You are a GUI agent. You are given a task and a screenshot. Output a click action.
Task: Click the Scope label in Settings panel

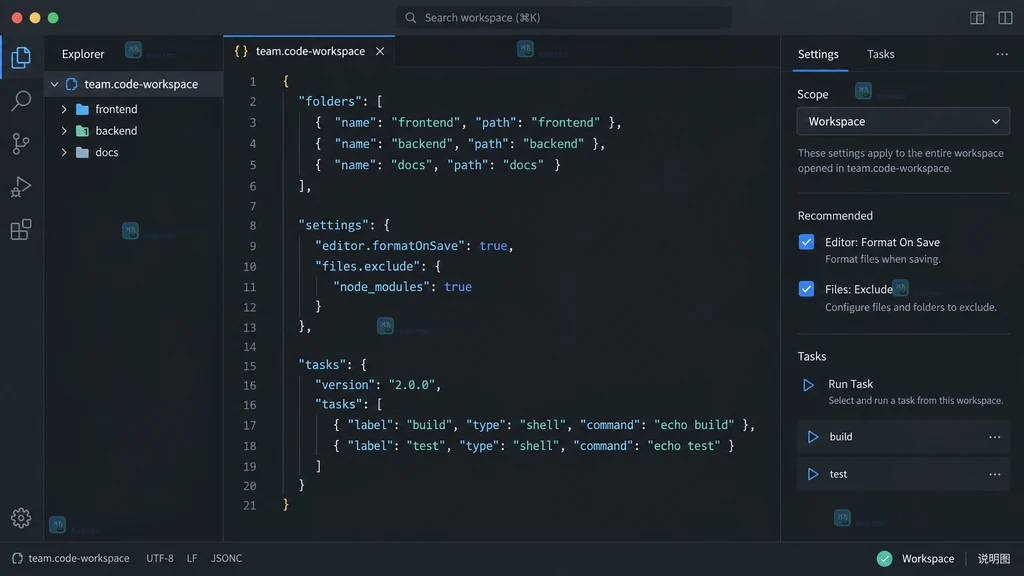(x=812, y=94)
